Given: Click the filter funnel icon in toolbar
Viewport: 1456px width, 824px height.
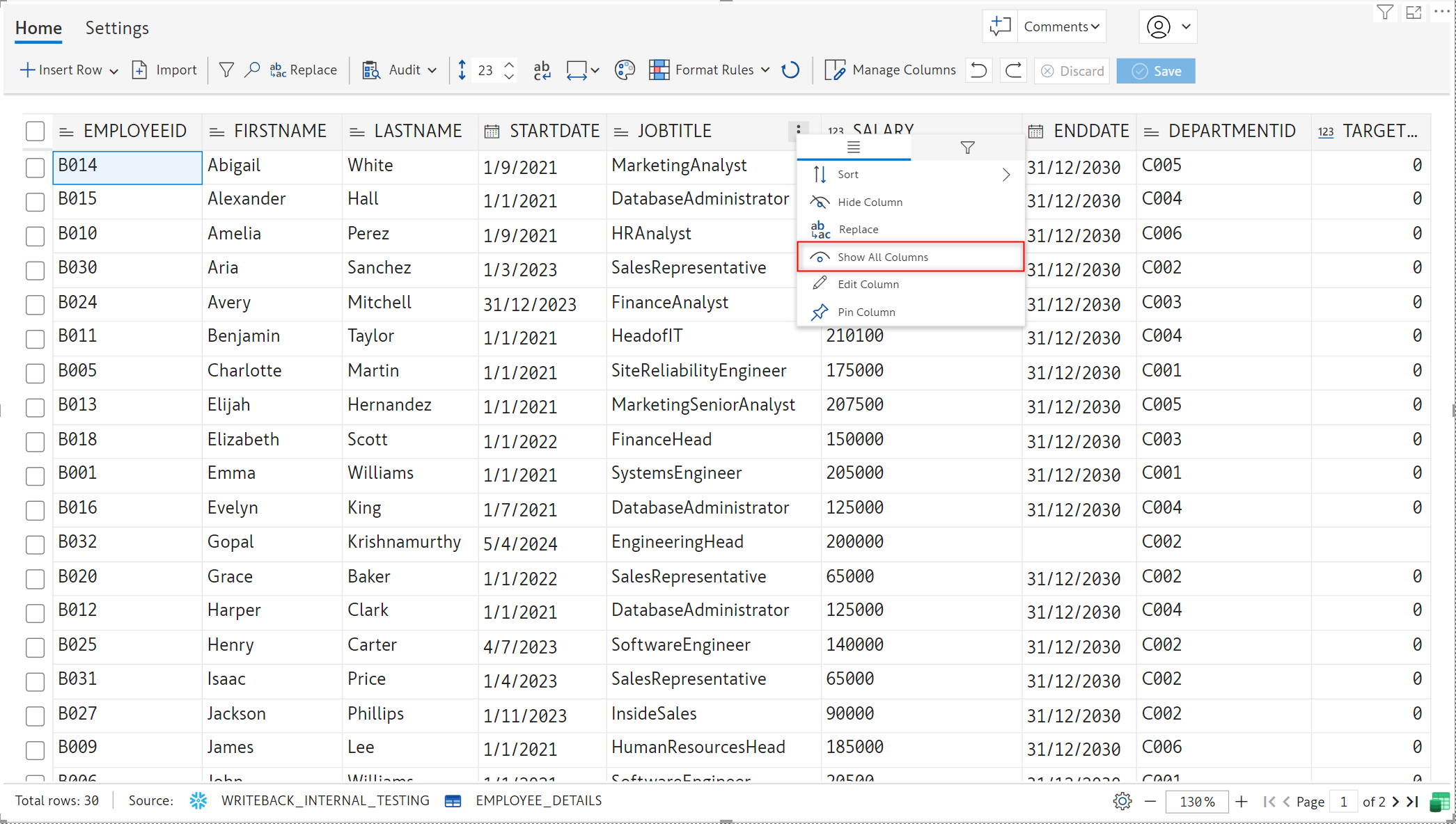Looking at the screenshot, I should tap(226, 70).
